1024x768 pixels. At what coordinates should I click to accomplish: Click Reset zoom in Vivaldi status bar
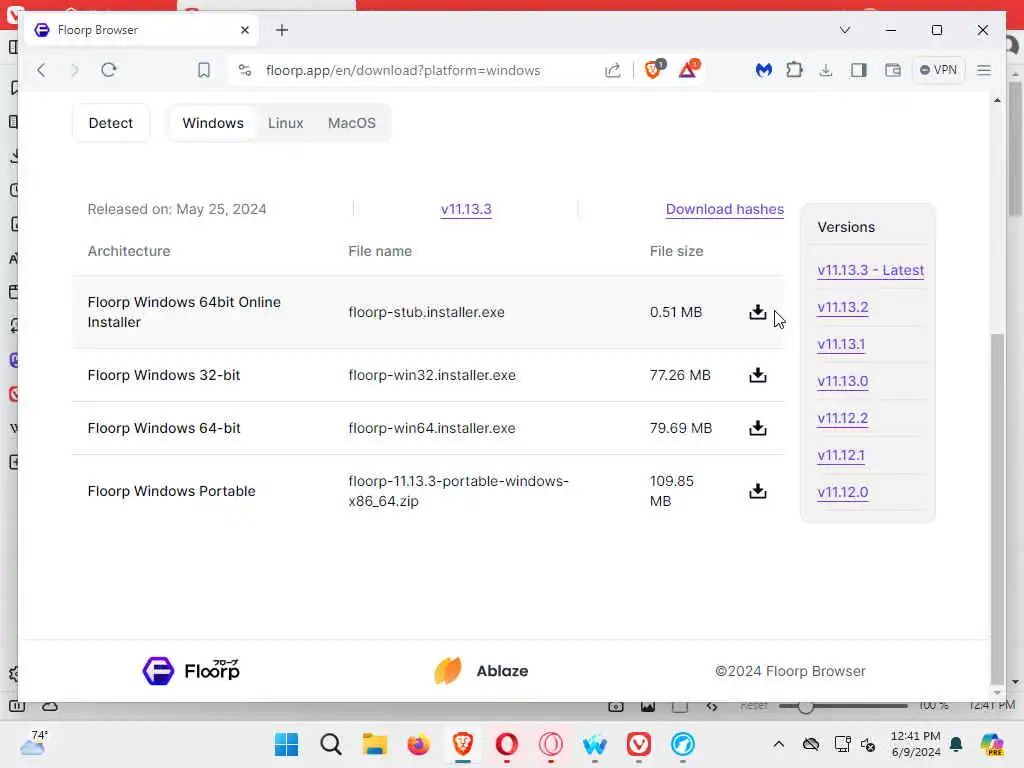(754, 706)
